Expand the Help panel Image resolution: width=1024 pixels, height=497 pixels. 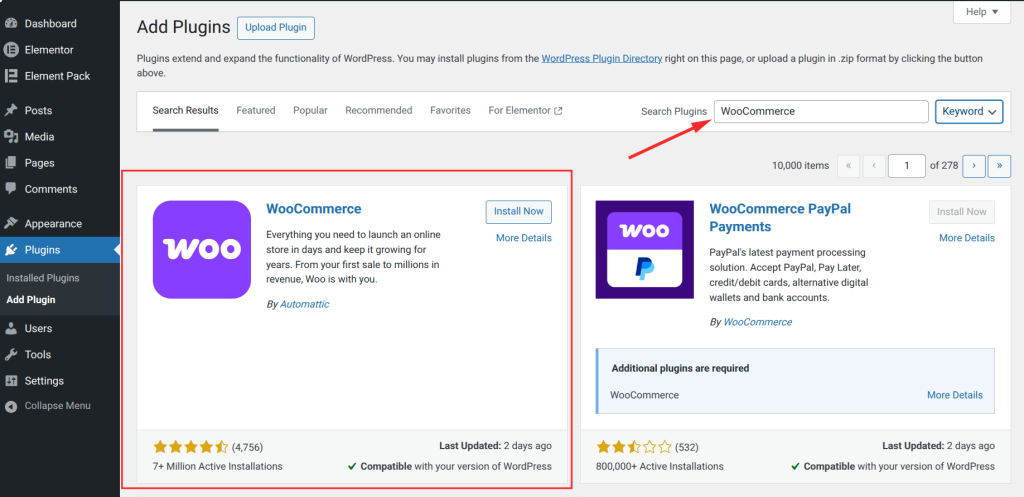click(982, 12)
